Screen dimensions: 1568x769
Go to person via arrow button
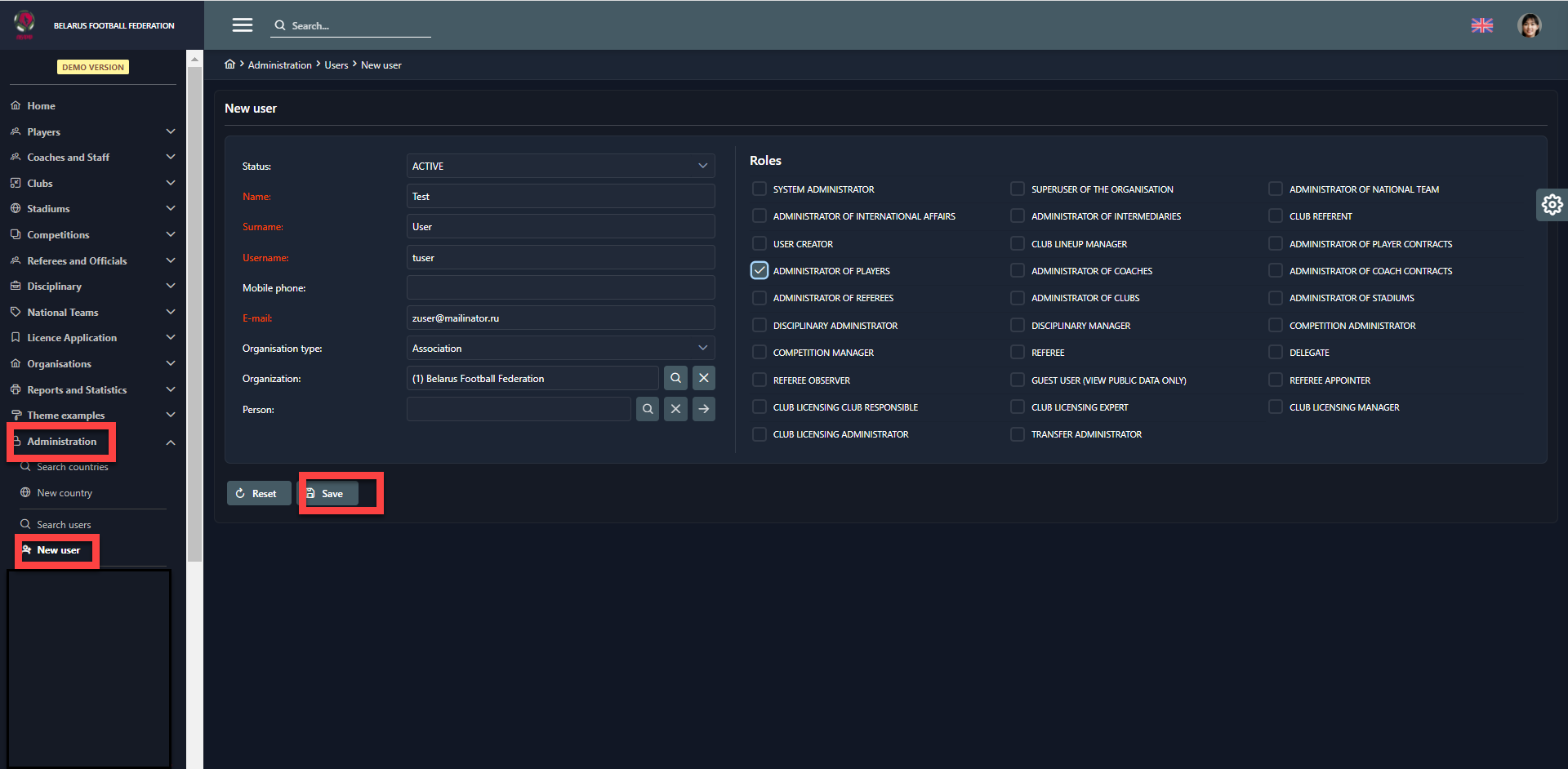703,409
